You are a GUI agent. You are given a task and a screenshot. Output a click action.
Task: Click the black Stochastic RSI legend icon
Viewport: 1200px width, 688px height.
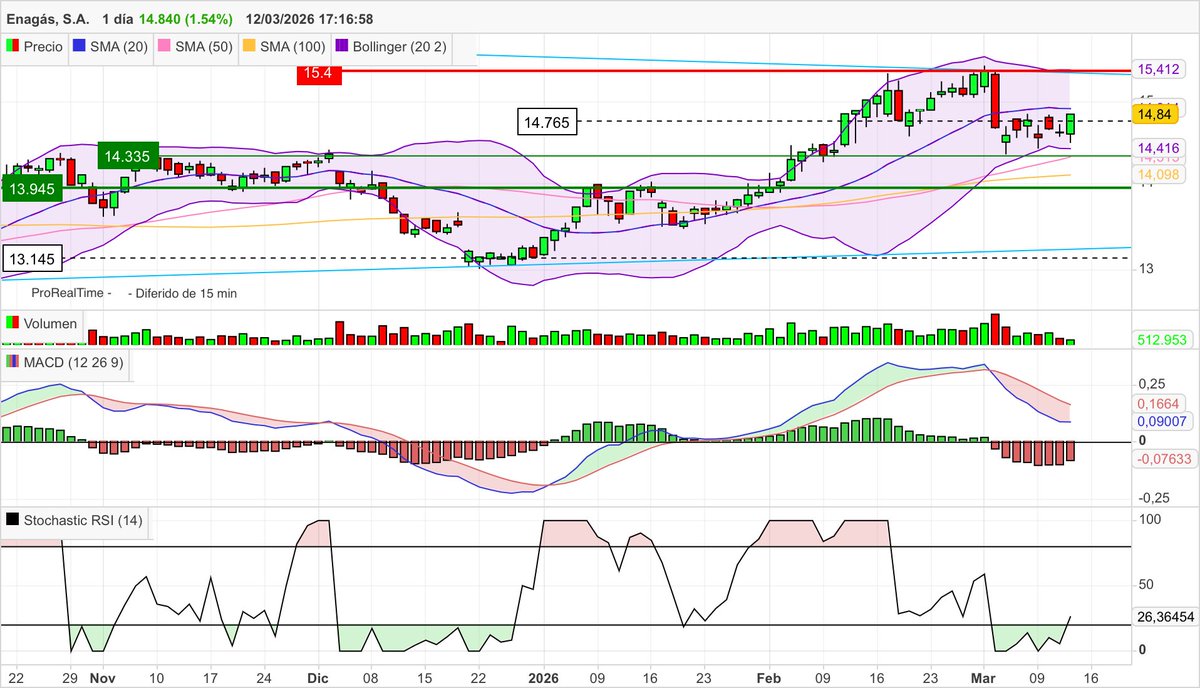coord(12,520)
